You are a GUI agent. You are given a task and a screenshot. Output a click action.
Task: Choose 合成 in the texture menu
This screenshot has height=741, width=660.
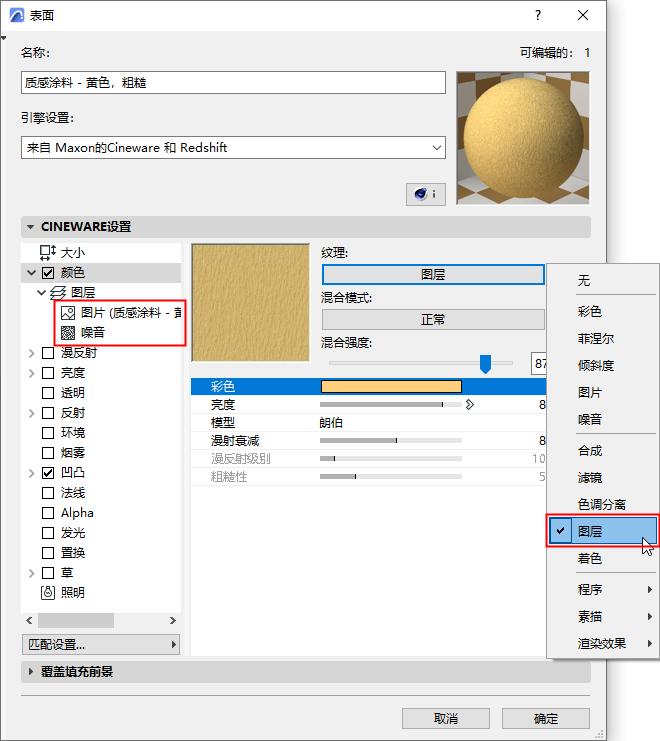point(602,451)
